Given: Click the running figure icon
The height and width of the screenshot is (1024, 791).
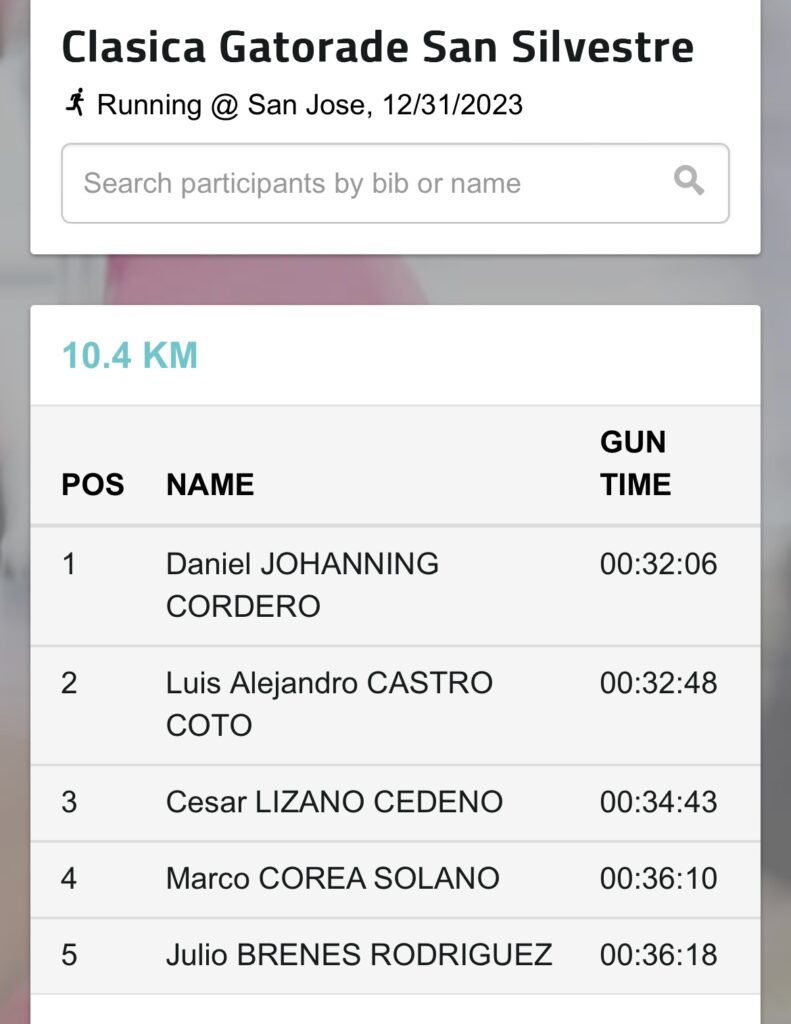Looking at the screenshot, I should pyautogui.click(x=75, y=103).
